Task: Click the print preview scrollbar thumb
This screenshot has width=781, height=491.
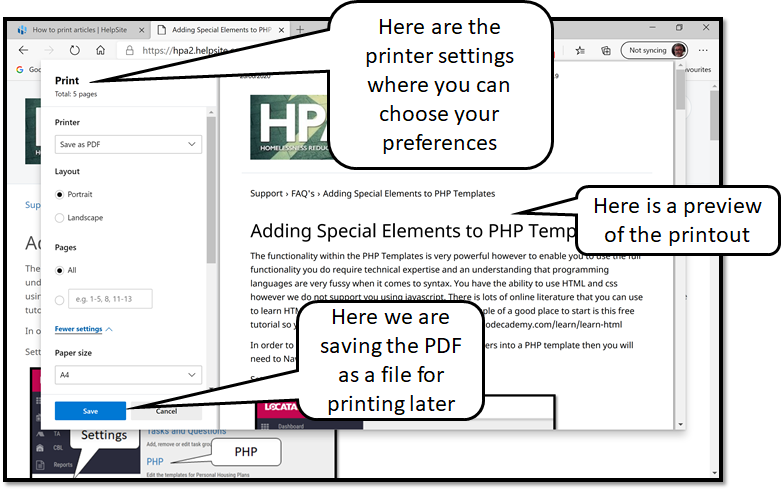Action: [680, 92]
